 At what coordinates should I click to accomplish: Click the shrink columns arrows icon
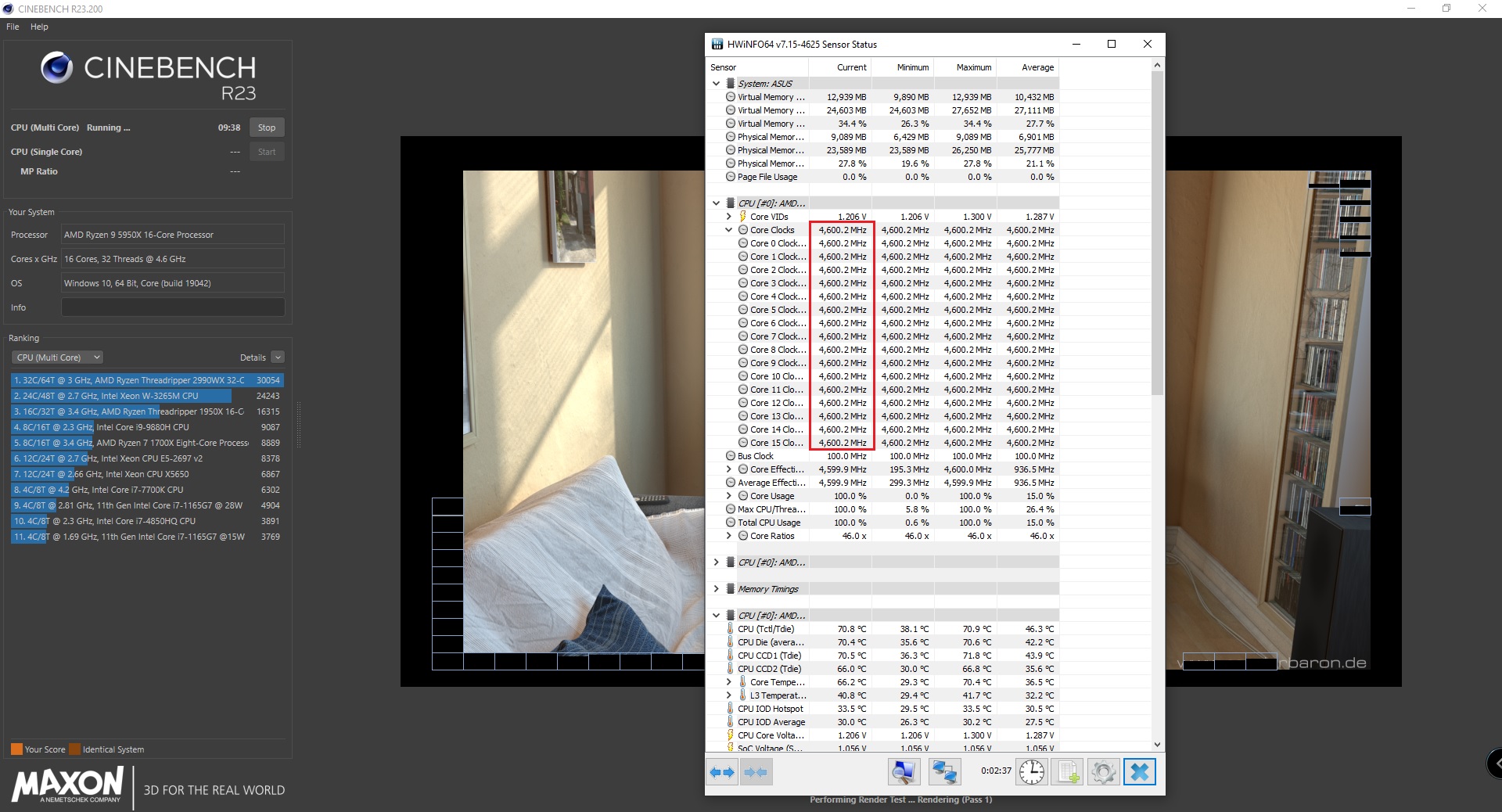(x=756, y=772)
